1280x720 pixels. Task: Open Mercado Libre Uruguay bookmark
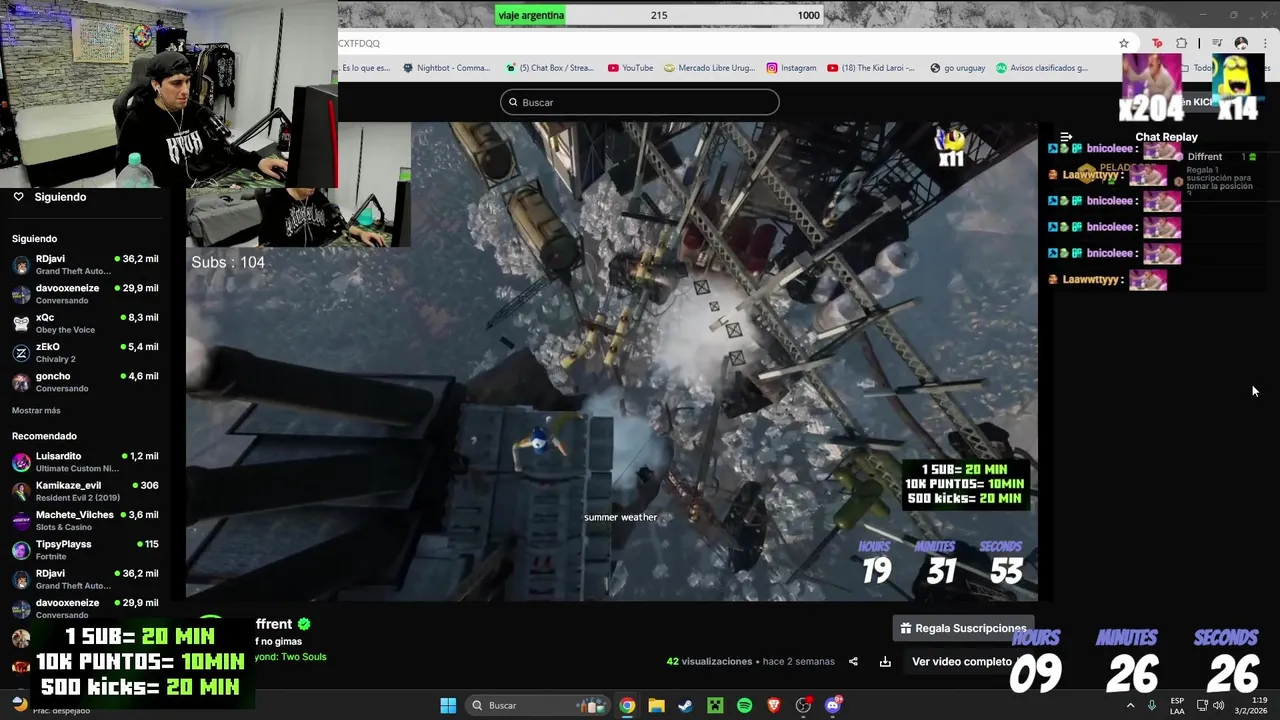tap(708, 68)
